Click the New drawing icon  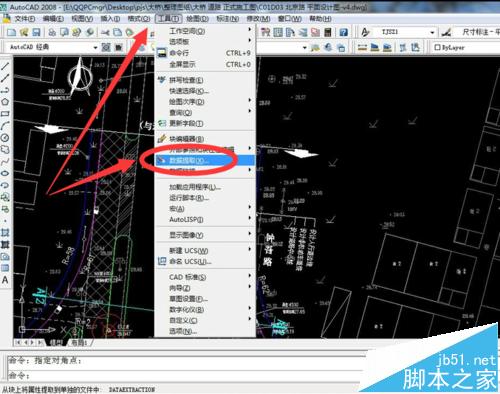tap(12, 32)
